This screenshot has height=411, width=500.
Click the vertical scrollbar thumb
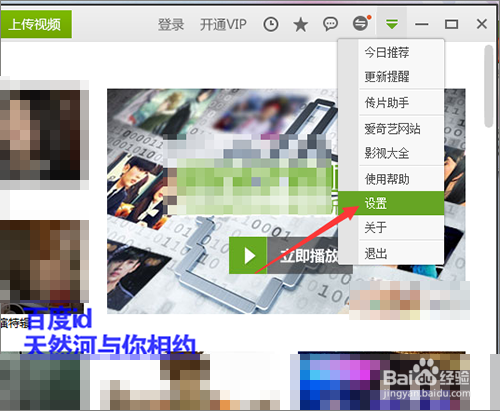(489, 86)
